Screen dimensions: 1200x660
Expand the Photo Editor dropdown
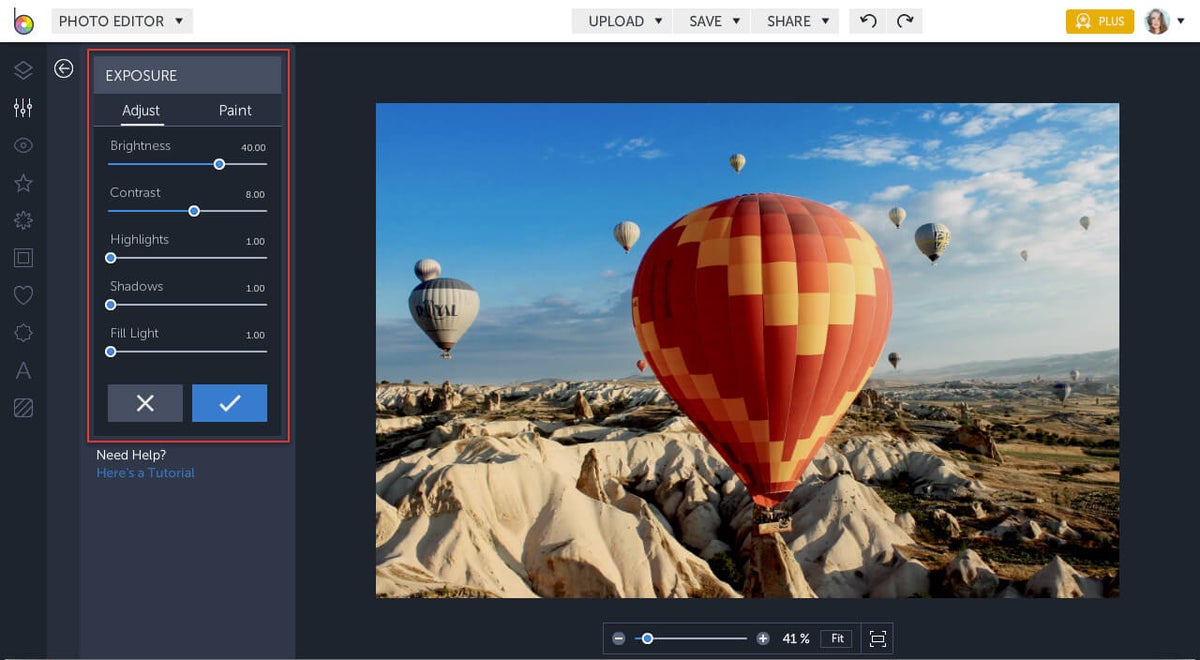pos(121,21)
